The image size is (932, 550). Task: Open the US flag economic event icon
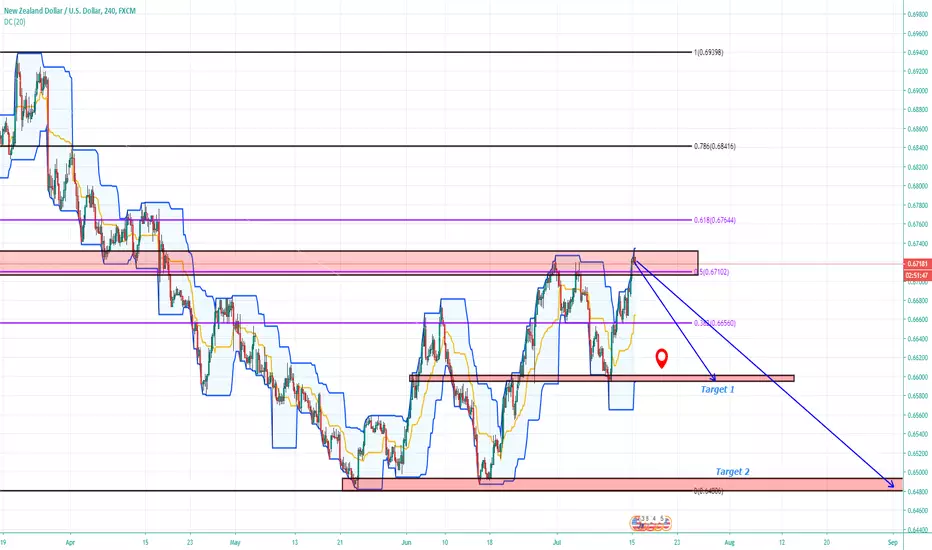pos(637,523)
